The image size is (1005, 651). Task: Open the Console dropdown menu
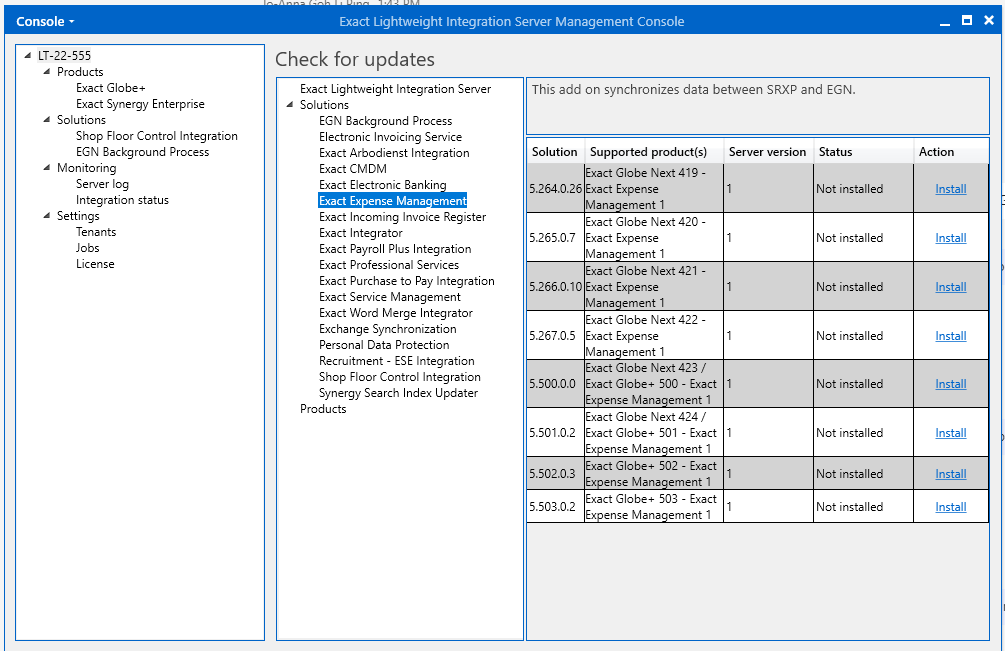(45, 21)
